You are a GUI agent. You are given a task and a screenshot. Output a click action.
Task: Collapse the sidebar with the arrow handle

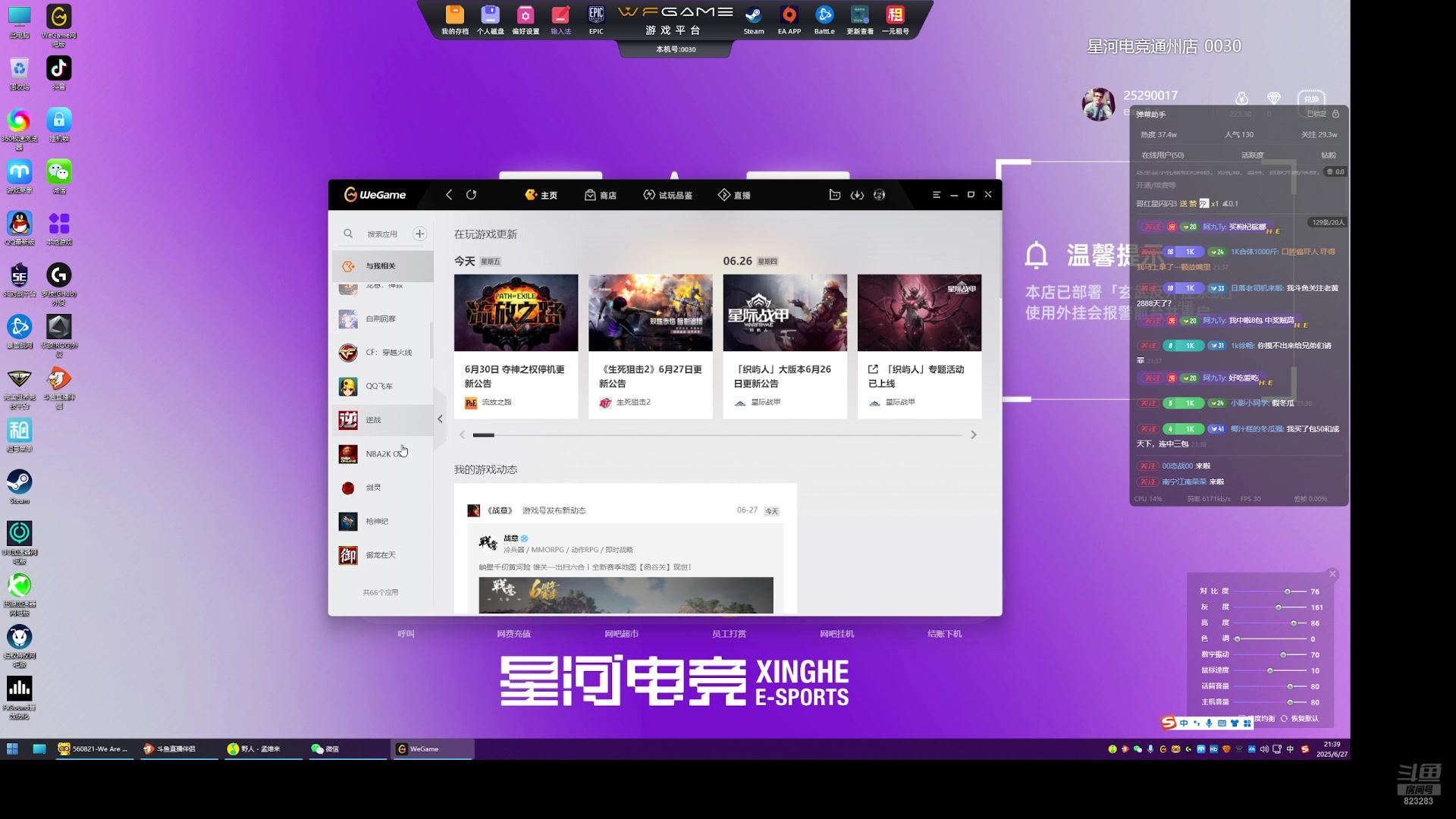(440, 419)
